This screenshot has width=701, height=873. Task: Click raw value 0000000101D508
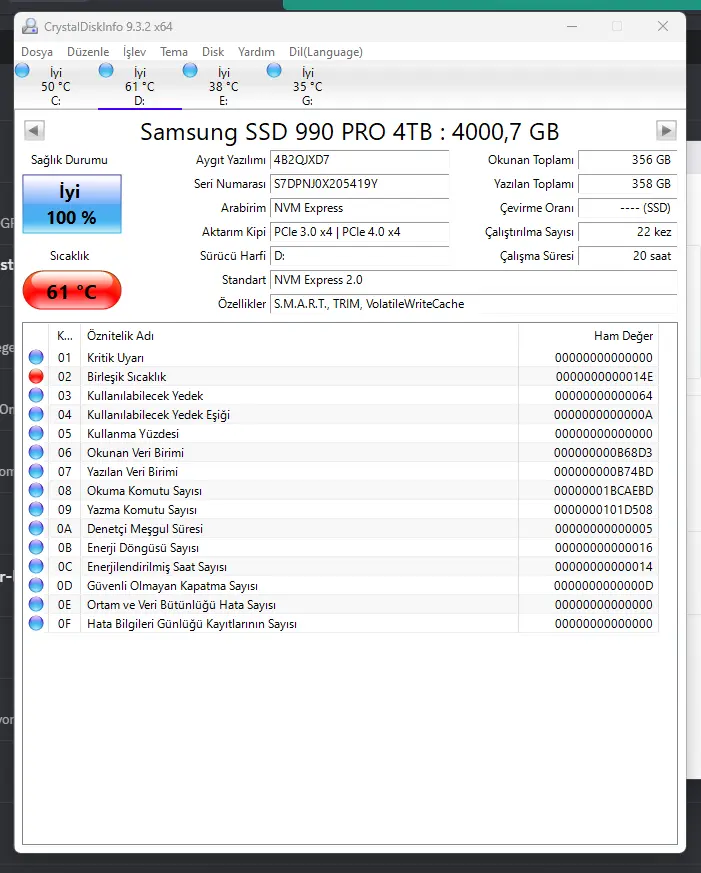(603, 509)
